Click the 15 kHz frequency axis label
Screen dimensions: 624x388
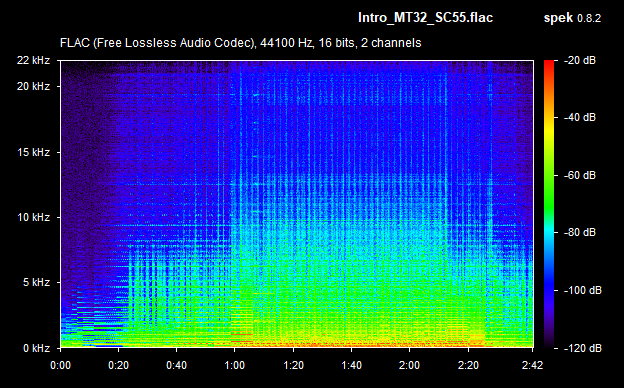33,152
